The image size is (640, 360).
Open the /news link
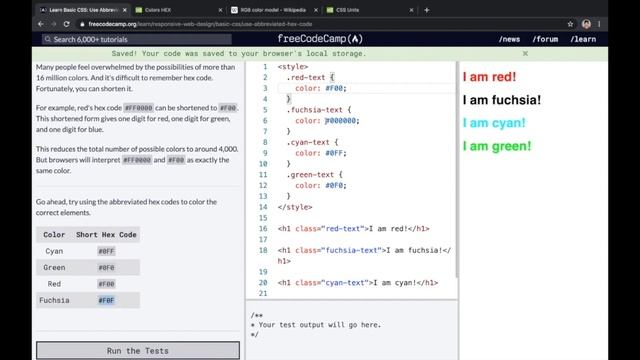509,39
